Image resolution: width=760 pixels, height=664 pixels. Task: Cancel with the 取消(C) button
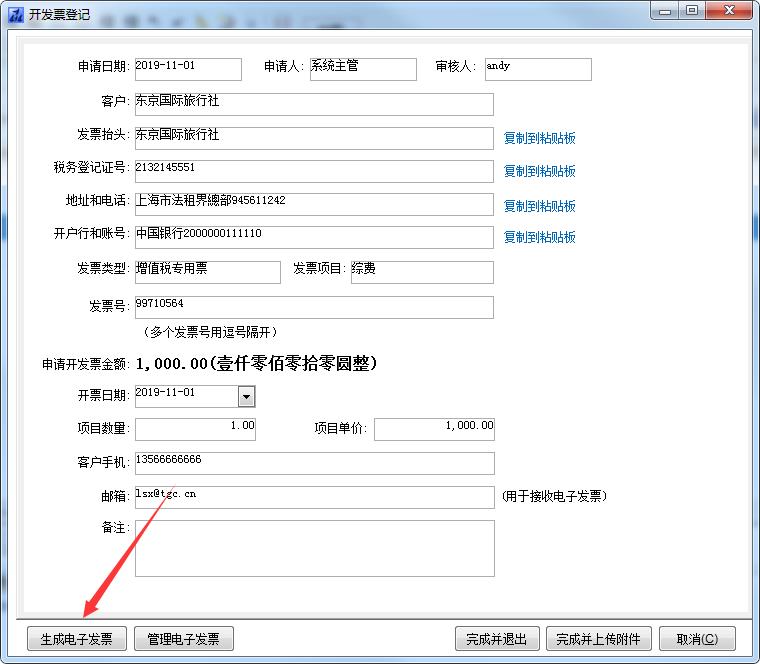[696, 639]
